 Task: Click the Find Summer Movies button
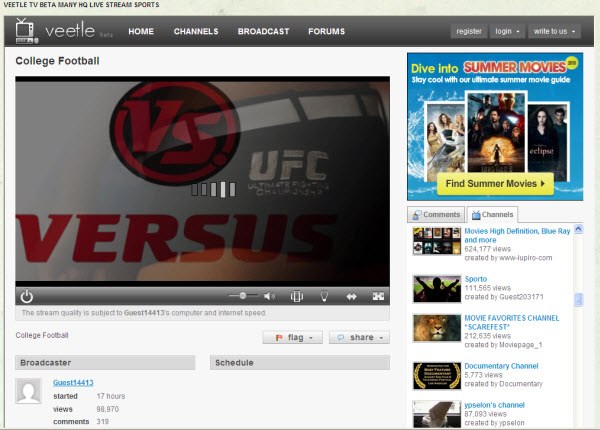coord(495,184)
